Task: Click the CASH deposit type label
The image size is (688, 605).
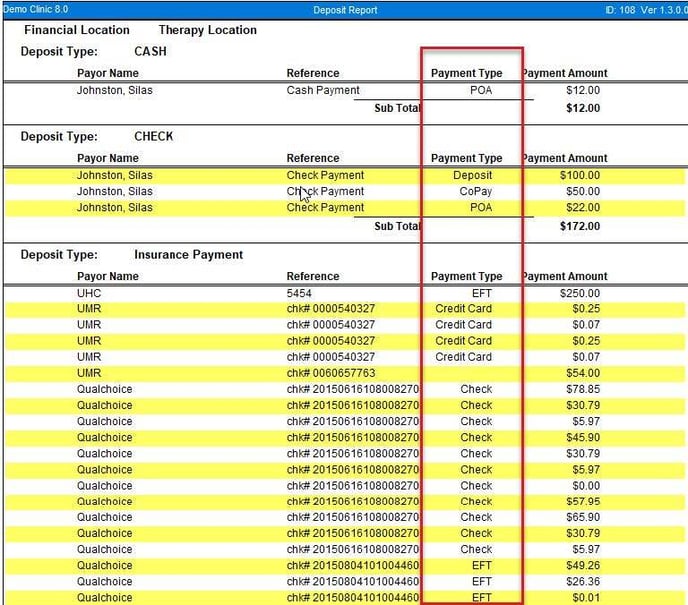Action: 150,51
